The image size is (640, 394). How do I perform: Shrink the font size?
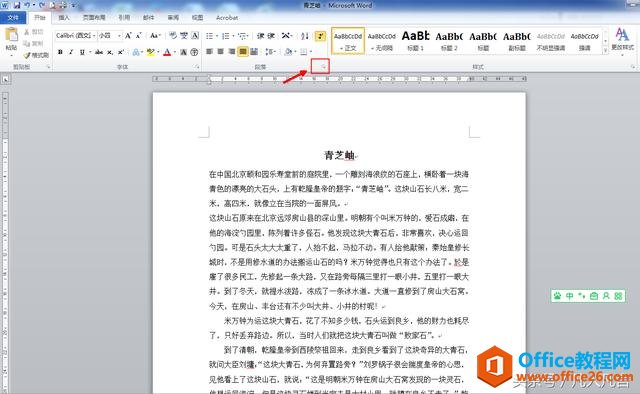(138, 36)
